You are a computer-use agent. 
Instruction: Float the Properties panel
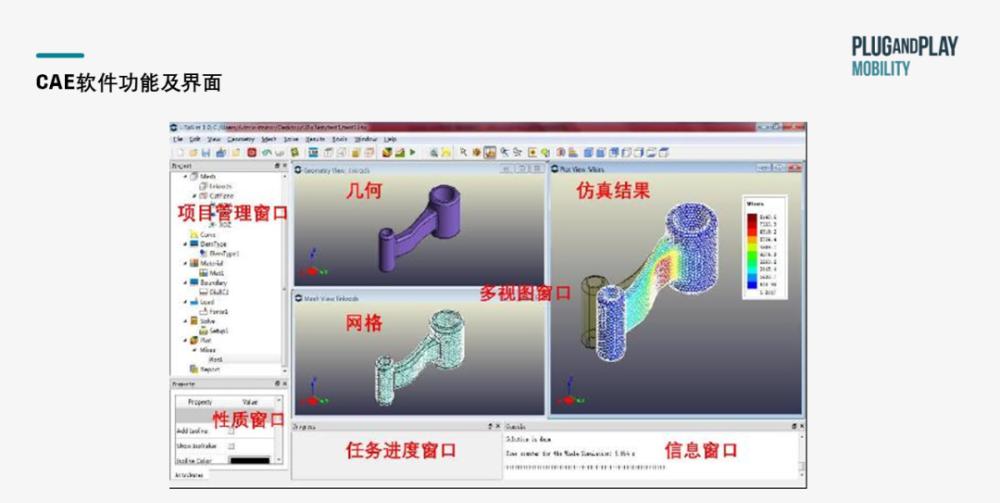(277, 384)
